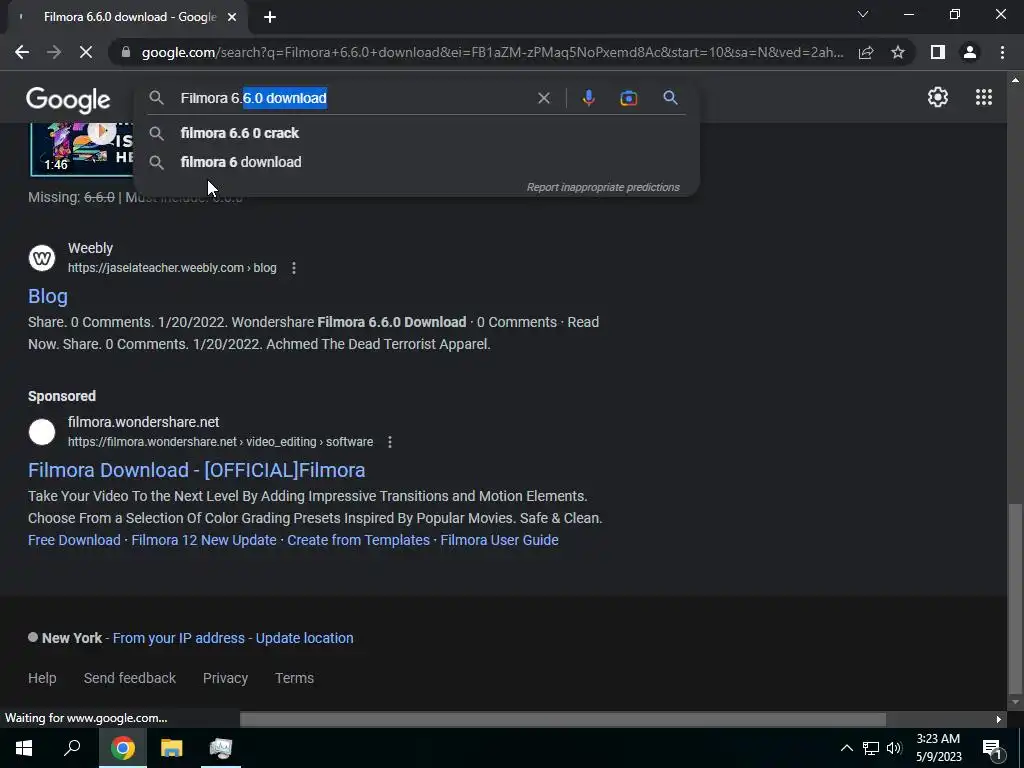Open new browser tab
Image resolution: width=1024 pixels, height=768 pixels.
[x=270, y=17]
